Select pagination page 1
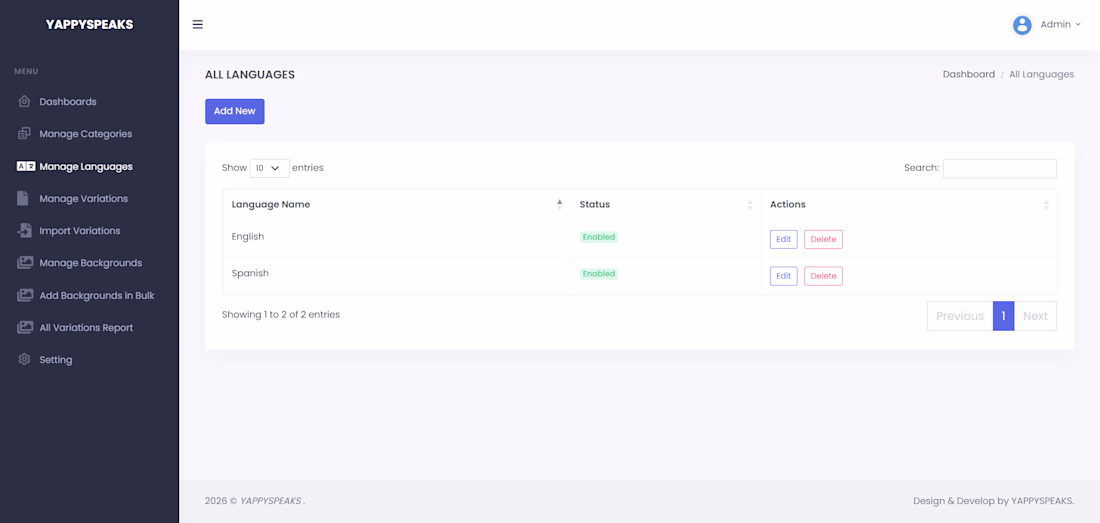Viewport: 1100px width, 523px height. coord(1003,316)
